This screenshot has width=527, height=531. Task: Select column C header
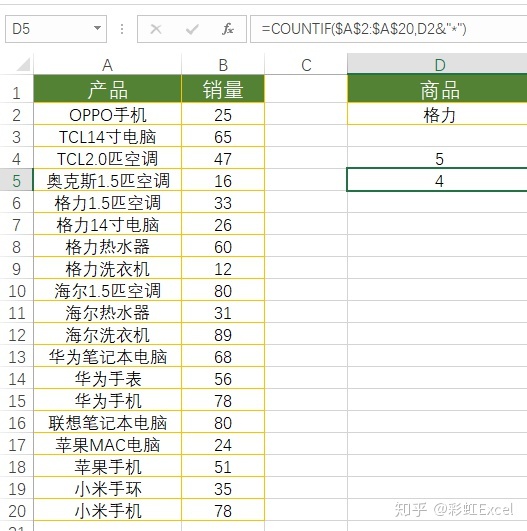click(x=306, y=65)
